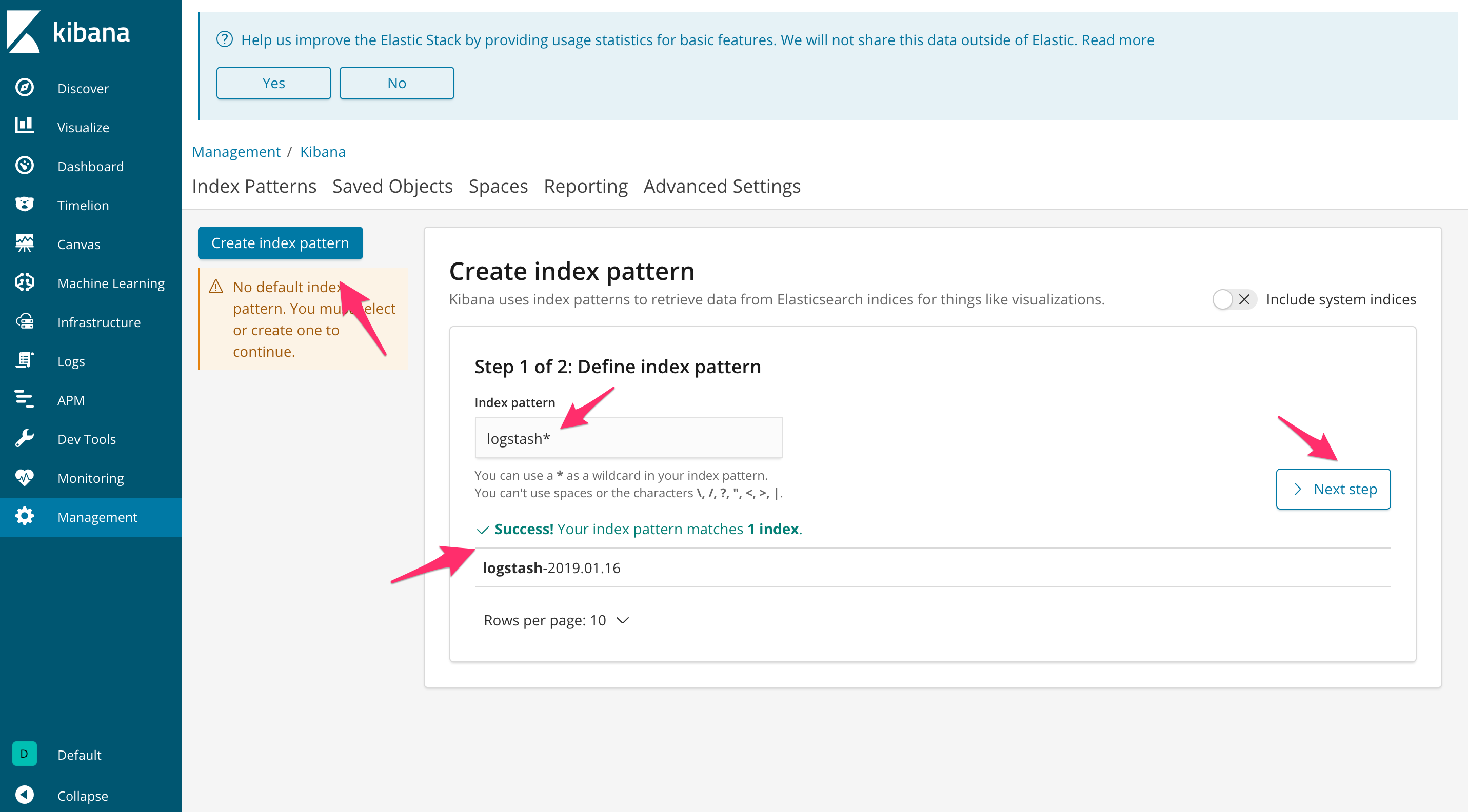Open the Rows per page dropdown
This screenshot has width=1468, height=812.
556,620
